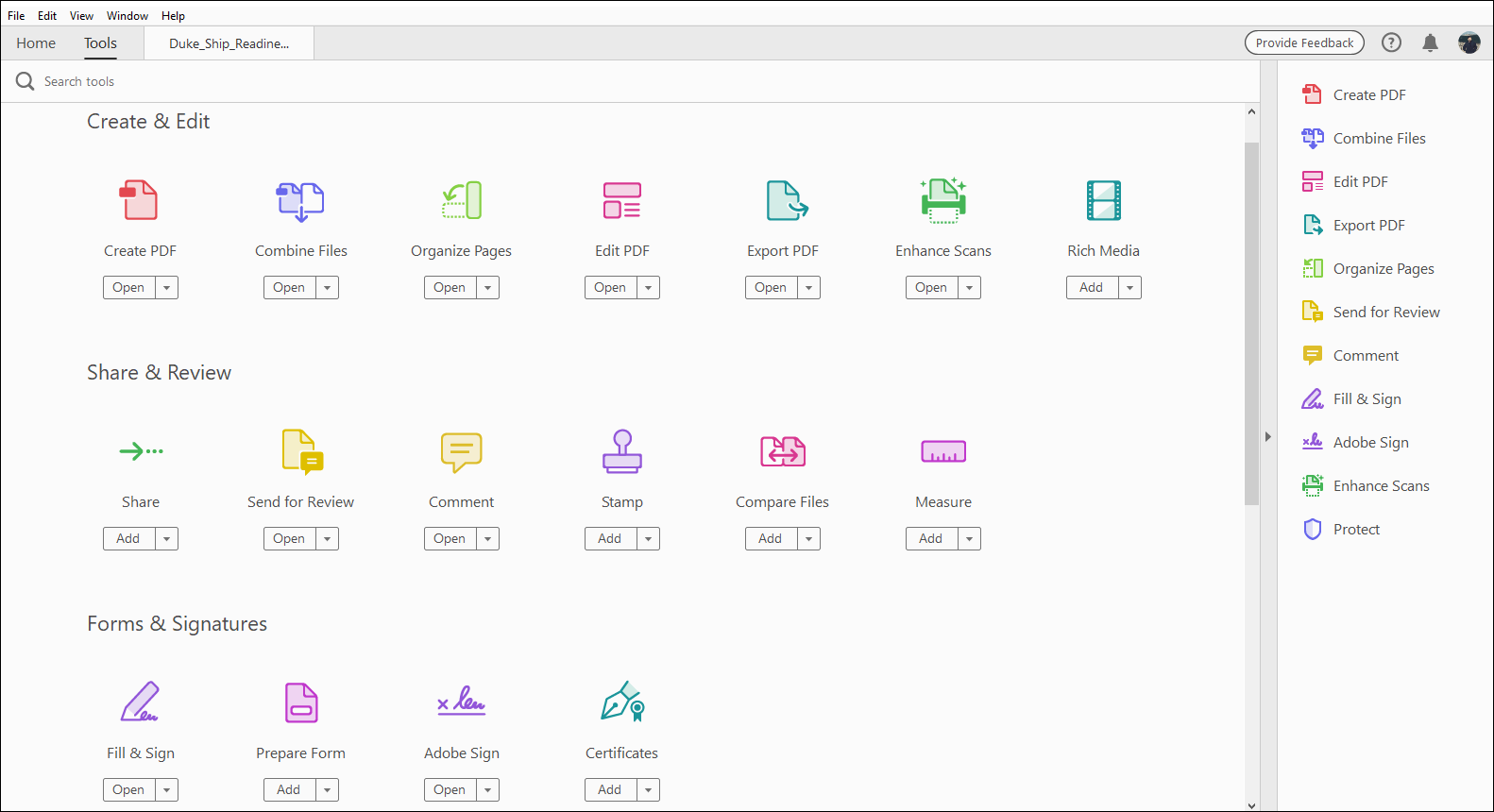Click the Create PDF tool icon
This screenshot has height=812, width=1494.
(140, 200)
